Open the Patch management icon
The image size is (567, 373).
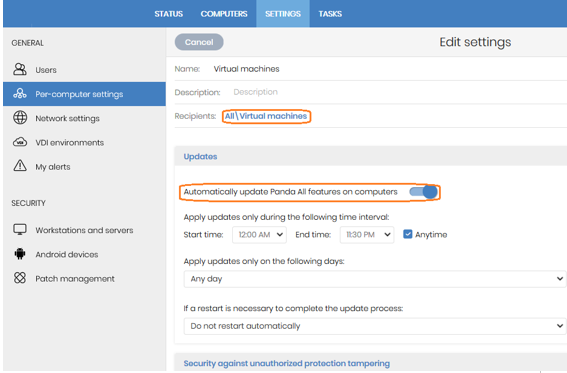coord(20,278)
